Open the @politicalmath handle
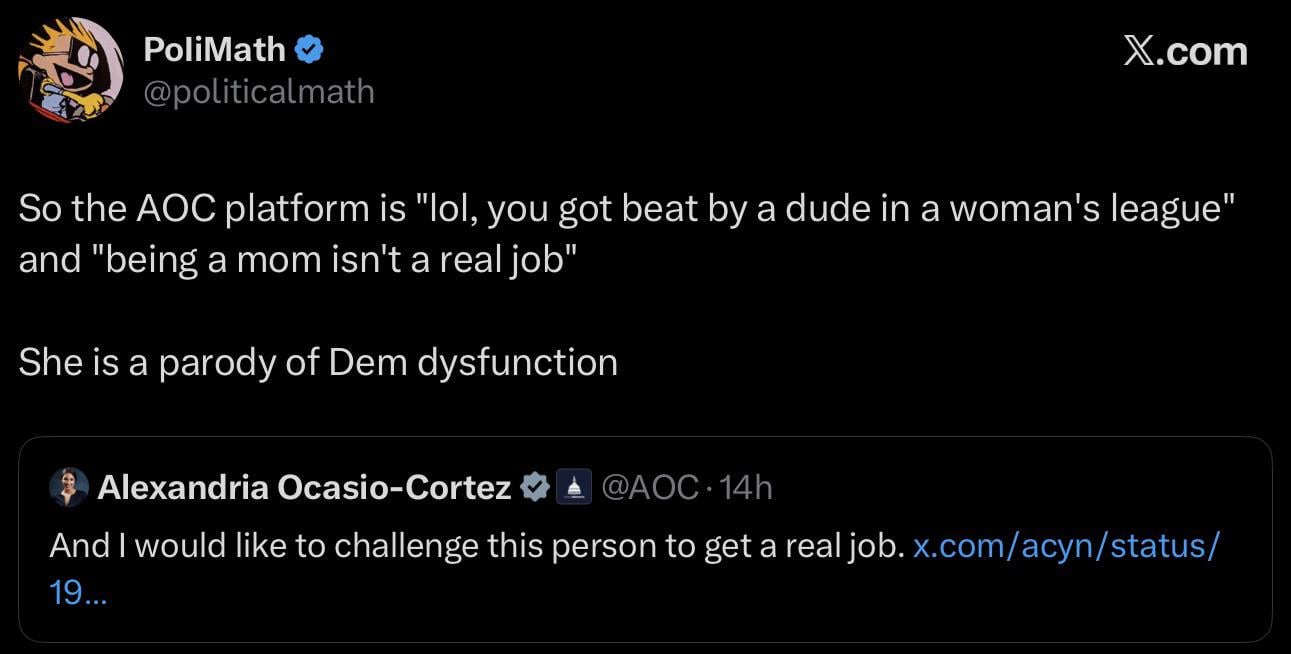The height and width of the screenshot is (654, 1291). (x=259, y=92)
